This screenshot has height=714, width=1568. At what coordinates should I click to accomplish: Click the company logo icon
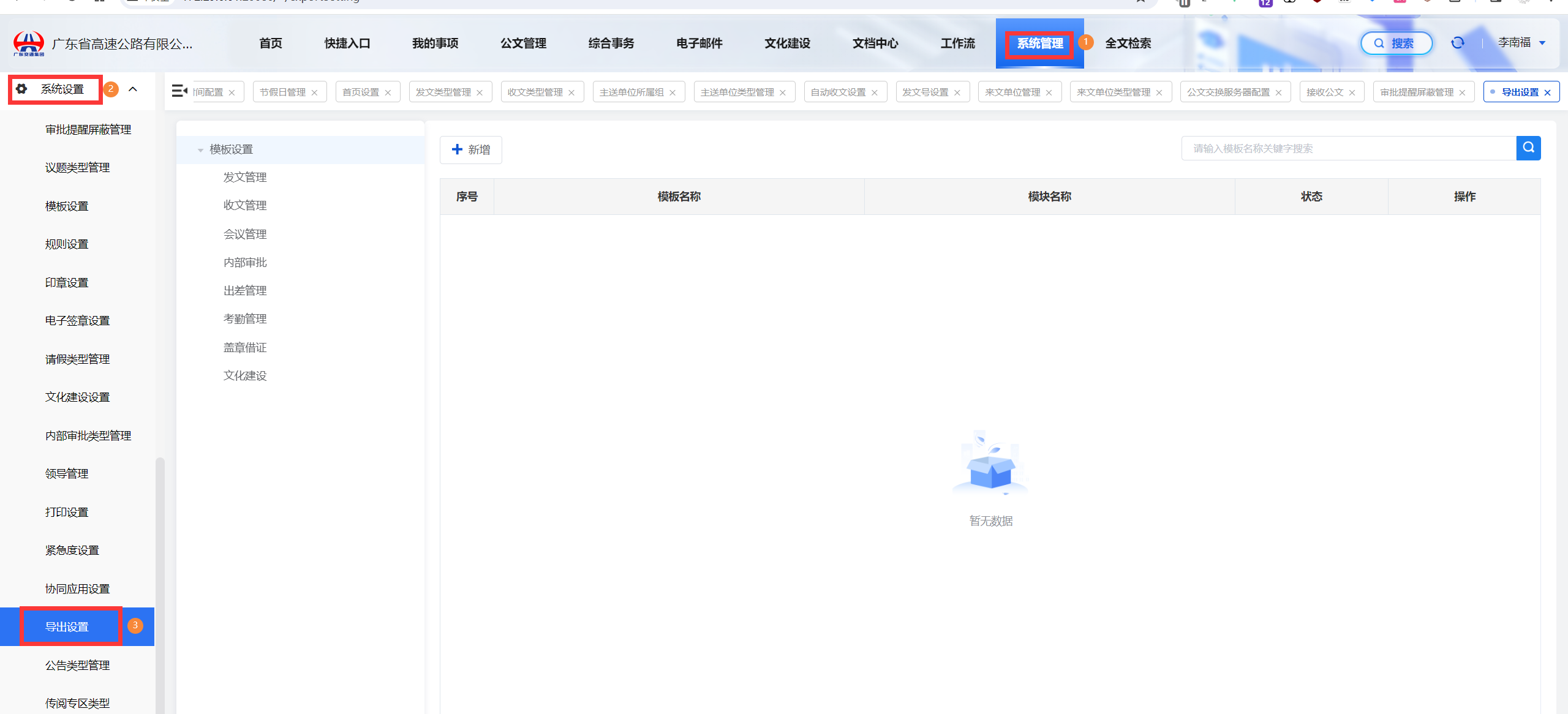29,43
